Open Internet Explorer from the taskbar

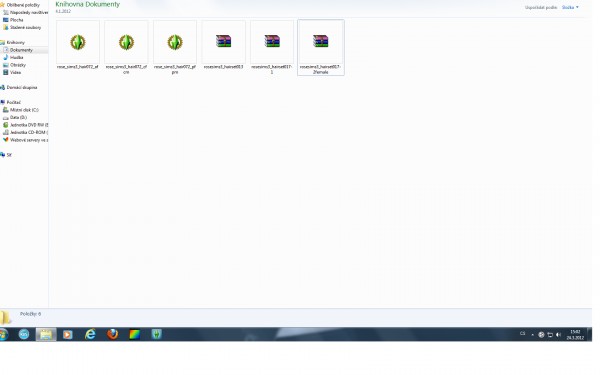(90, 334)
